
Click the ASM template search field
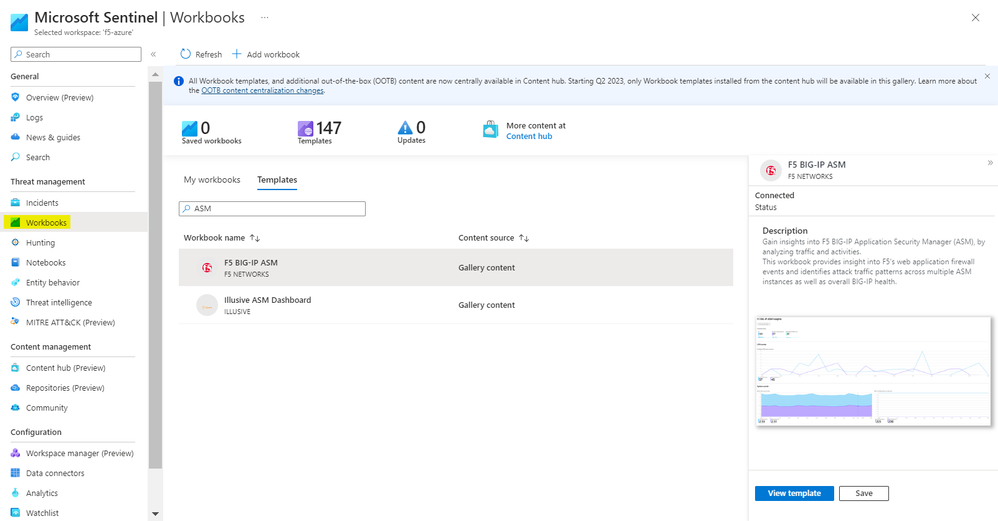pos(272,209)
